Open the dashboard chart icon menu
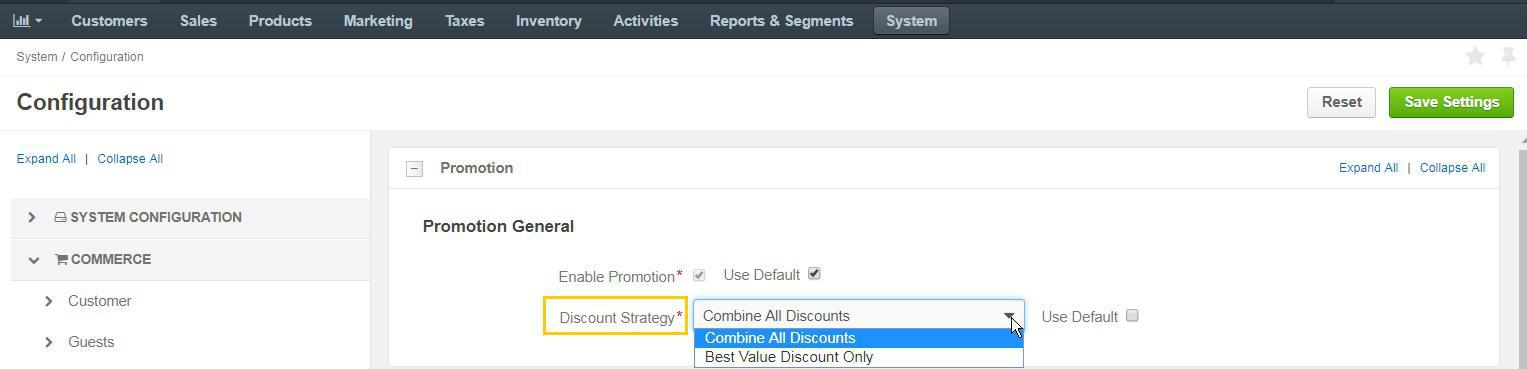This screenshot has height=369, width=1527. (x=27, y=20)
